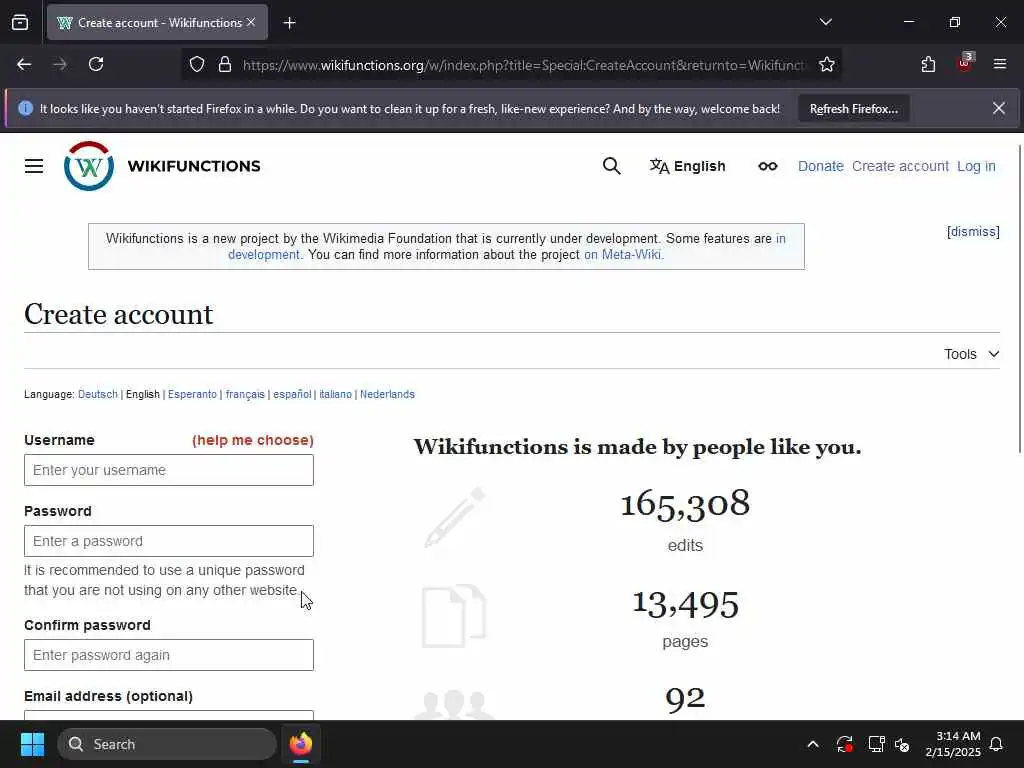The image size is (1024, 768).
Task: Open the Firefox extensions puzzle icon
Action: point(928,64)
